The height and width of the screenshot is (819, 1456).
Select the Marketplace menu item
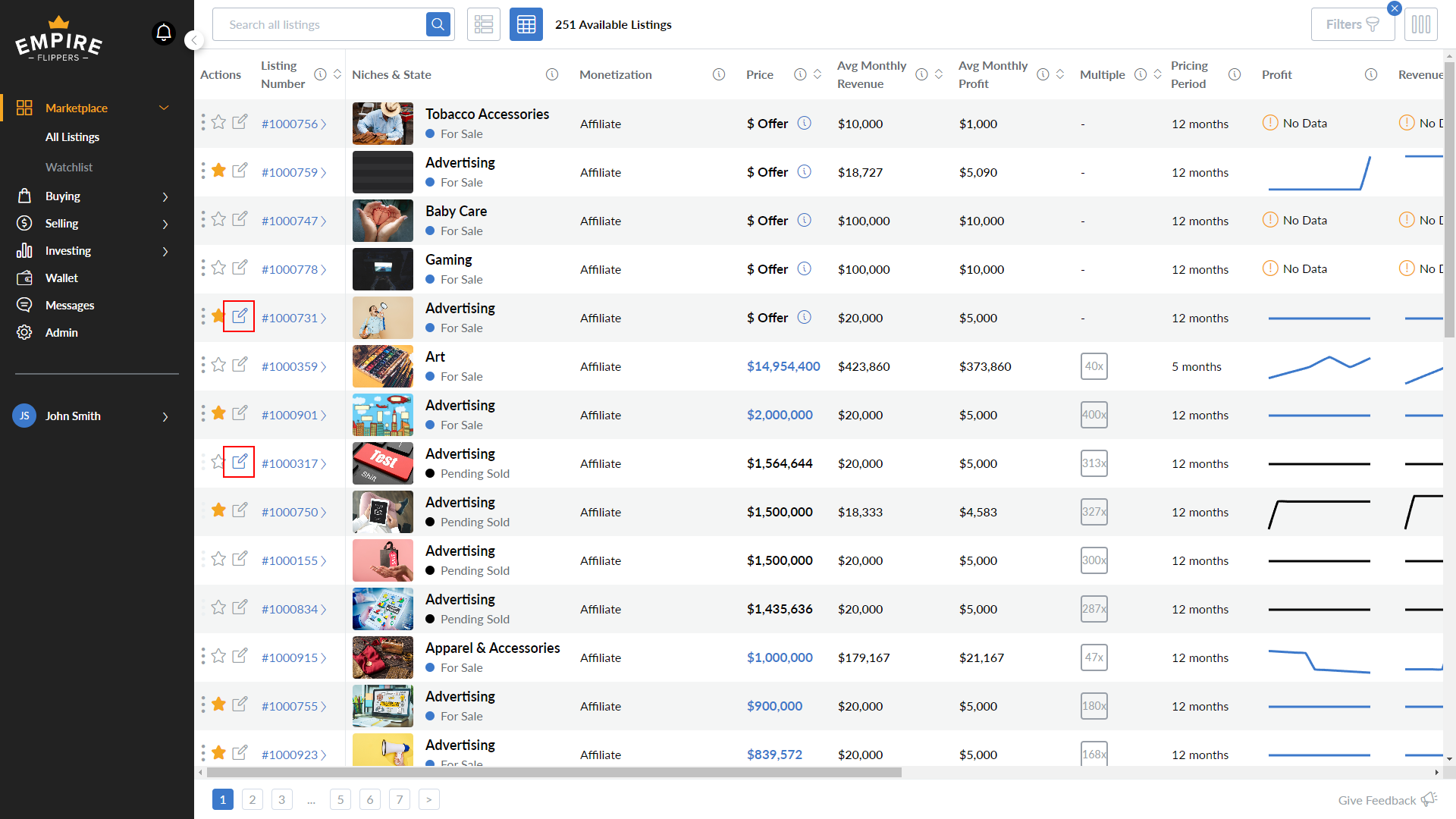(x=77, y=108)
